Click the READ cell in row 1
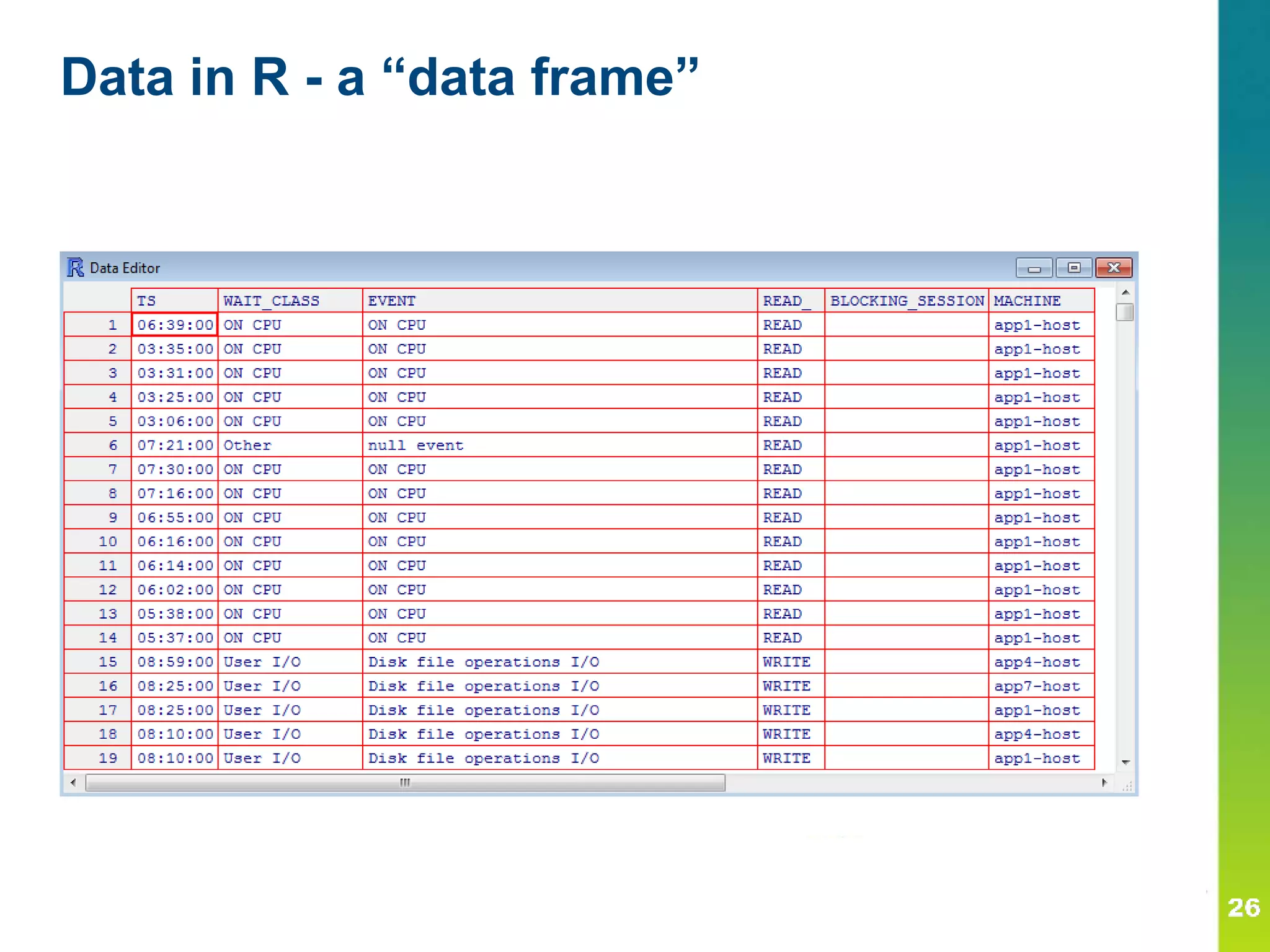The width and height of the screenshot is (1270, 952). 791,325
